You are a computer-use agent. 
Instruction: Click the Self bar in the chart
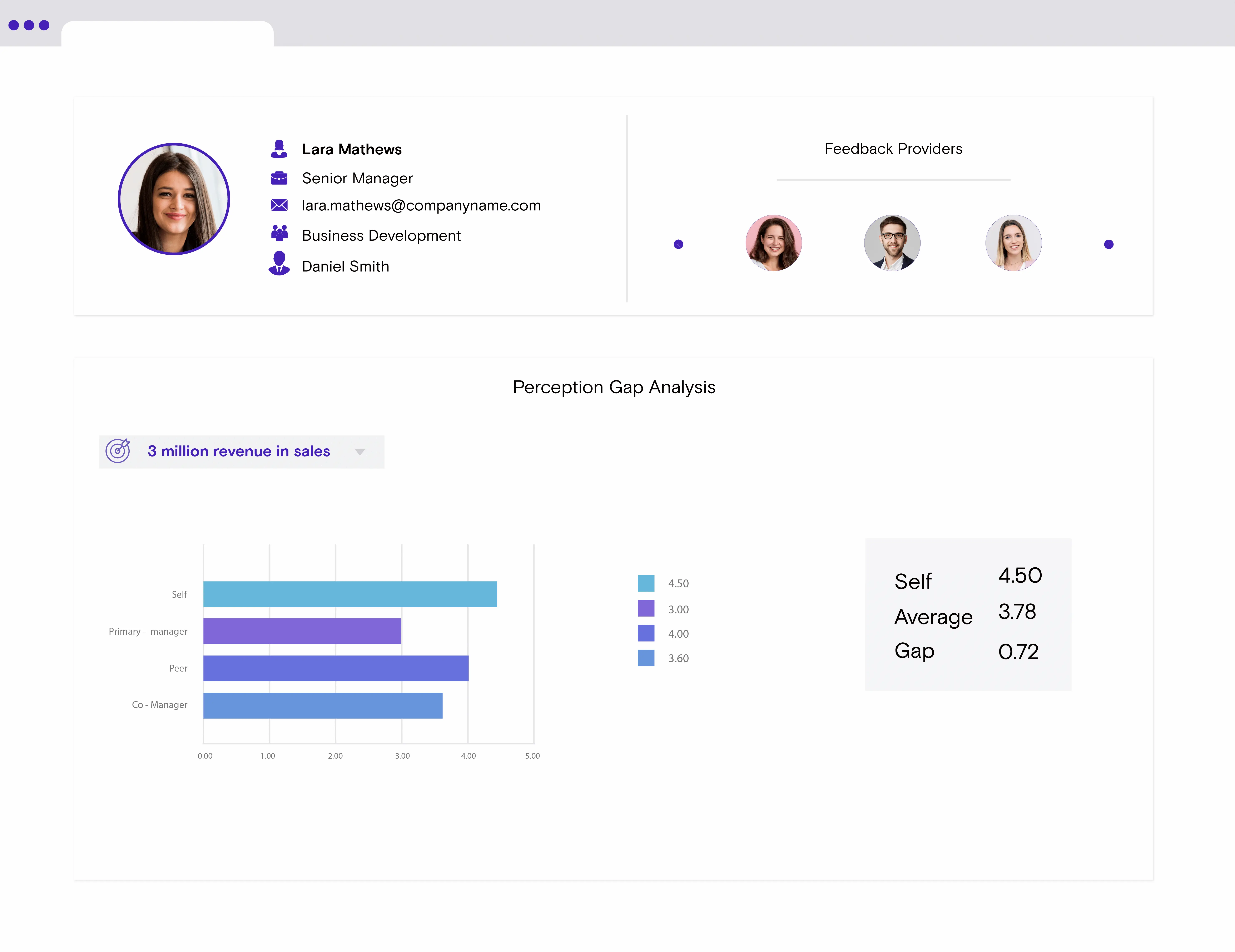350,594
